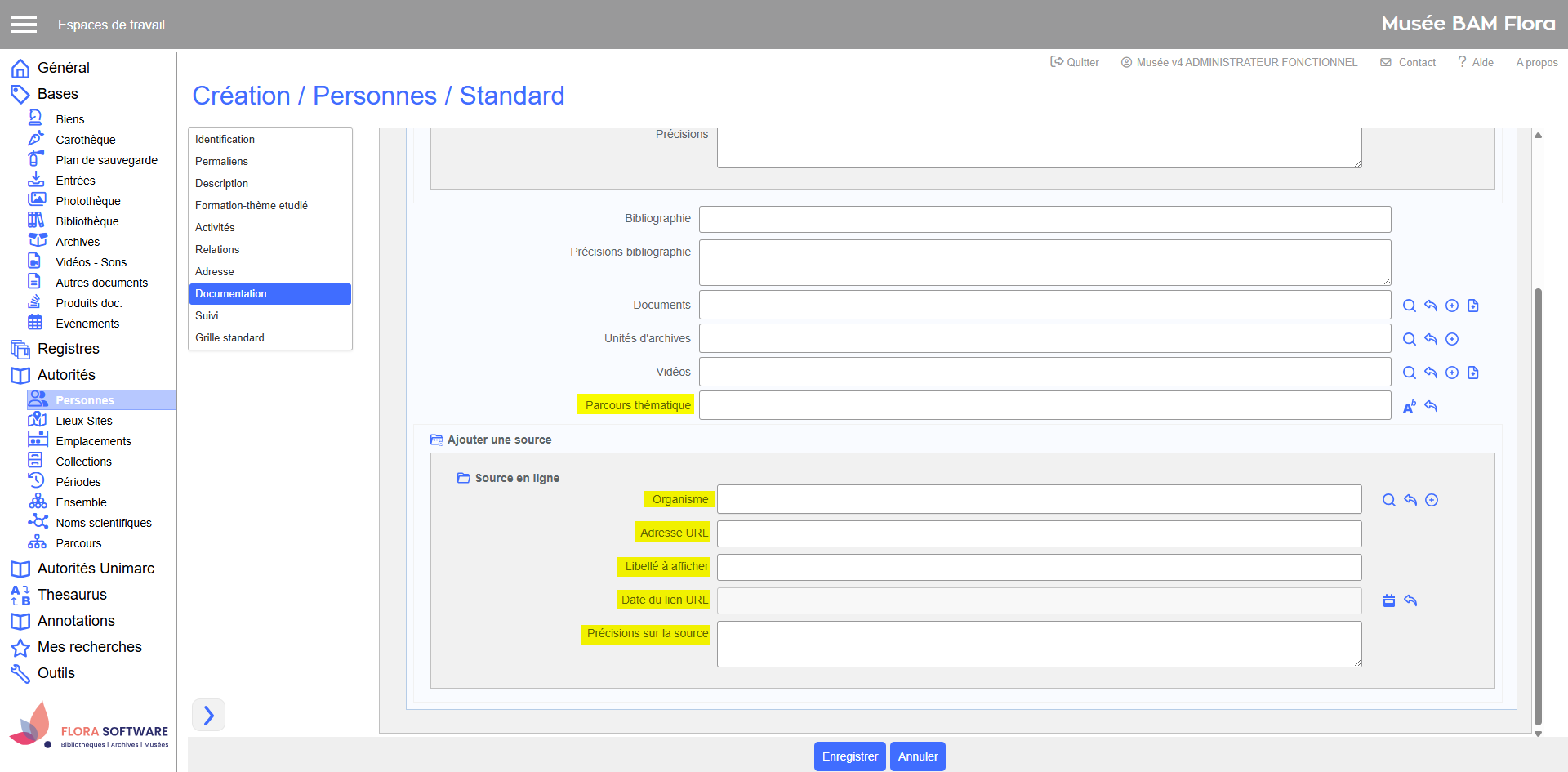1568x772 pixels.
Task: Clear the Vidéos field with undo arrow
Action: pyautogui.click(x=1430, y=373)
